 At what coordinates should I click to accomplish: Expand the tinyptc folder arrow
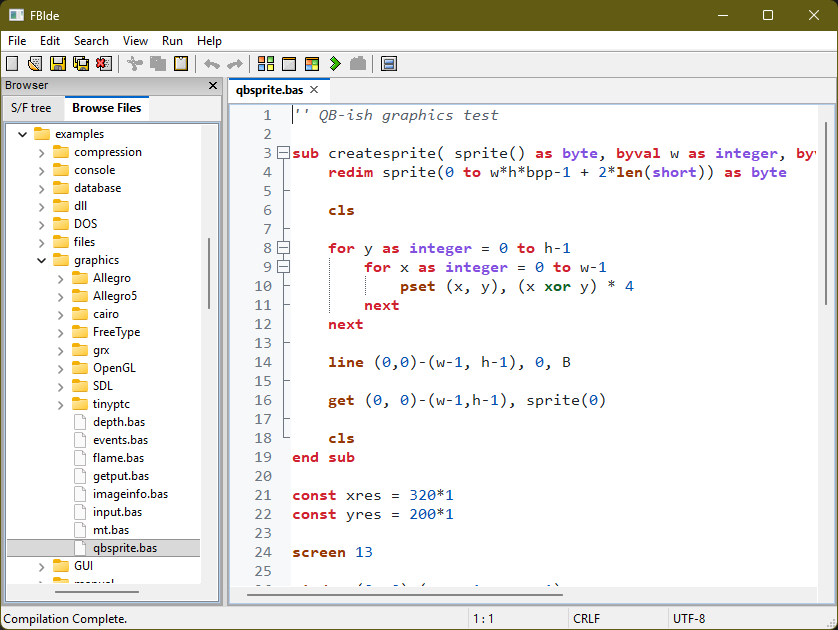(60, 405)
